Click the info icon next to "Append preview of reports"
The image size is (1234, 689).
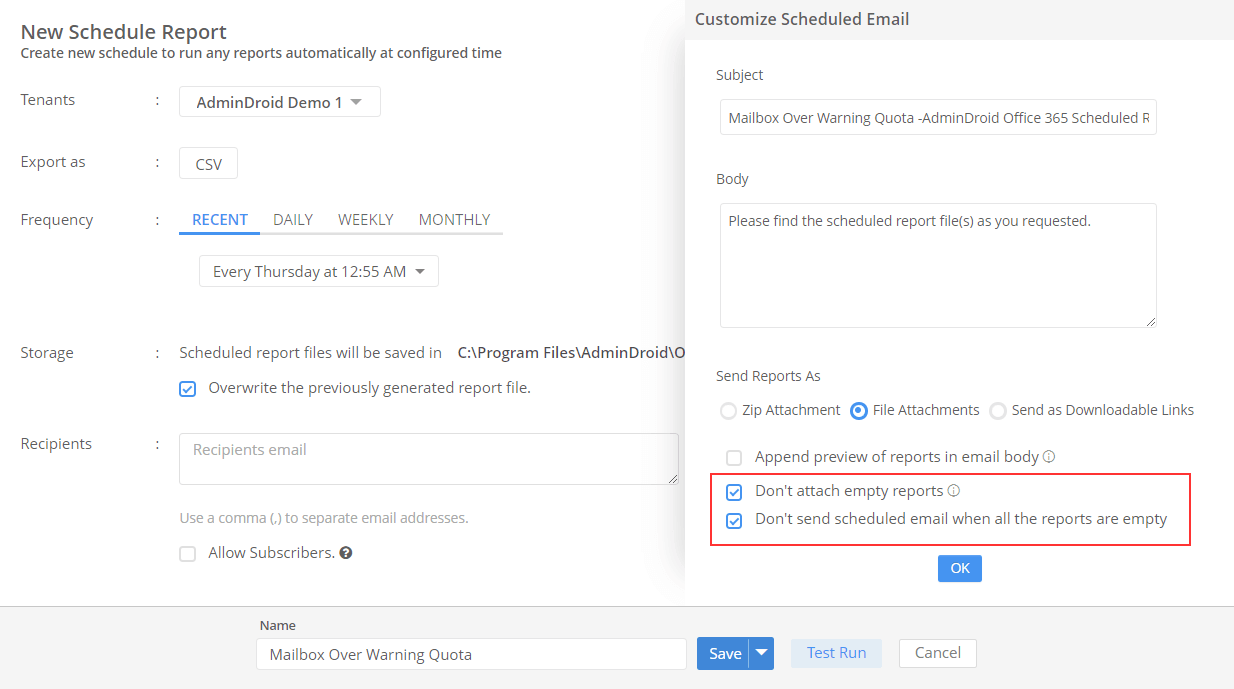click(1048, 456)
